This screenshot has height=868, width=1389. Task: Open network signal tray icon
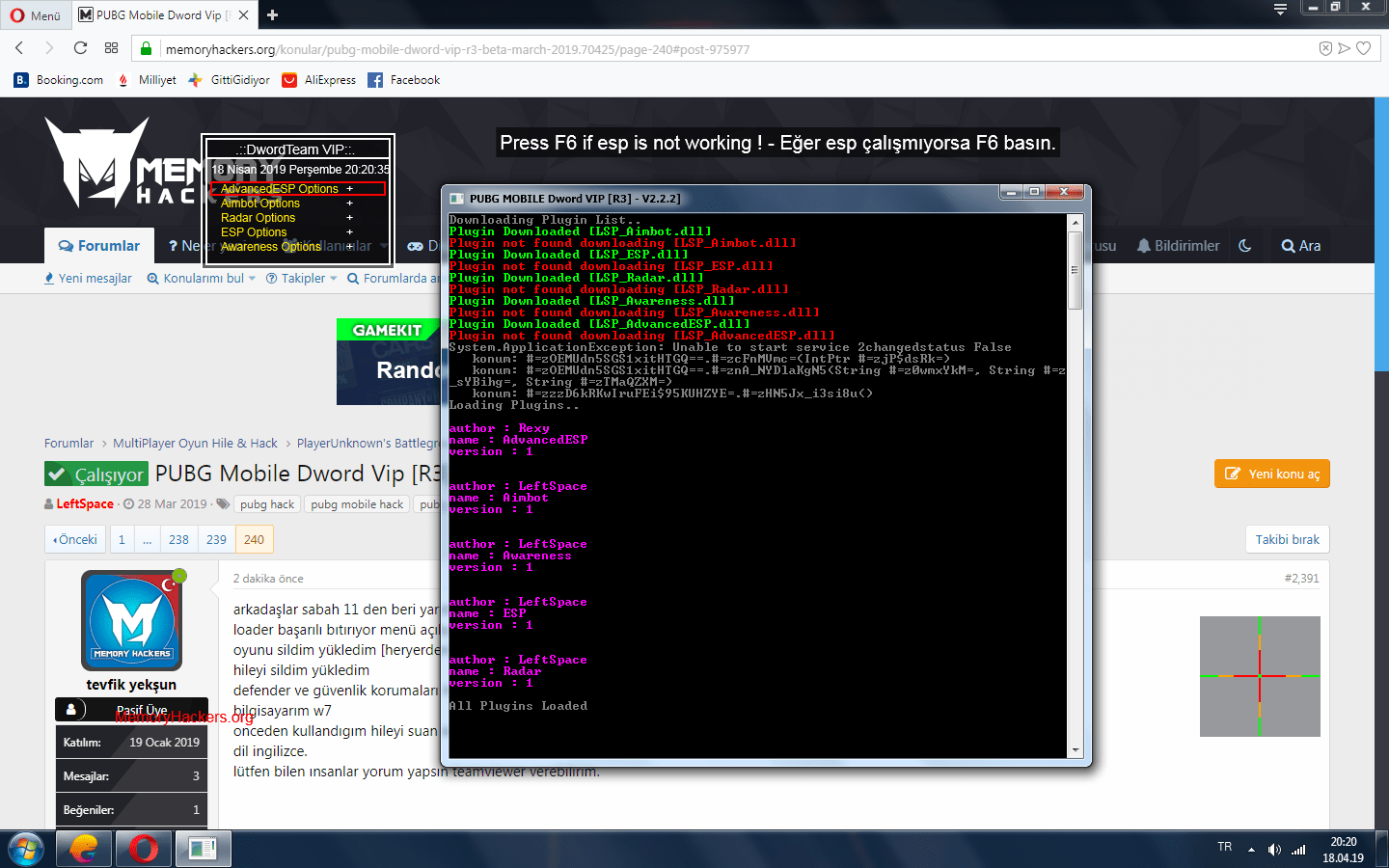pos(1298,850)
